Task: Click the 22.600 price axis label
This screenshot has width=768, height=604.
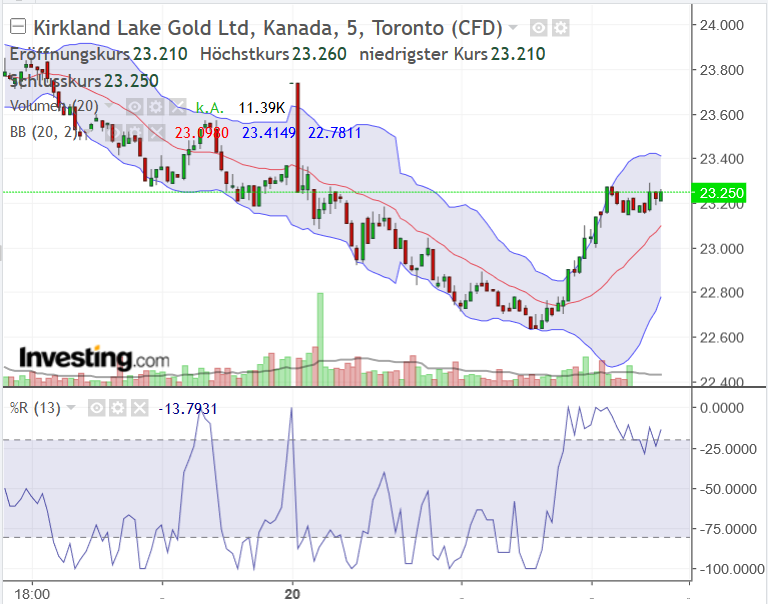Action: coord(721,337)
